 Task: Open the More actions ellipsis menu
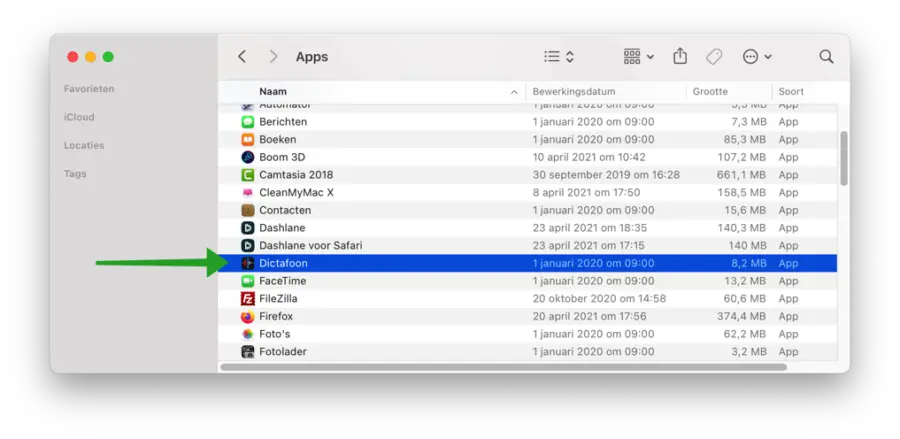pyautogui.click(x=757, y=56)
